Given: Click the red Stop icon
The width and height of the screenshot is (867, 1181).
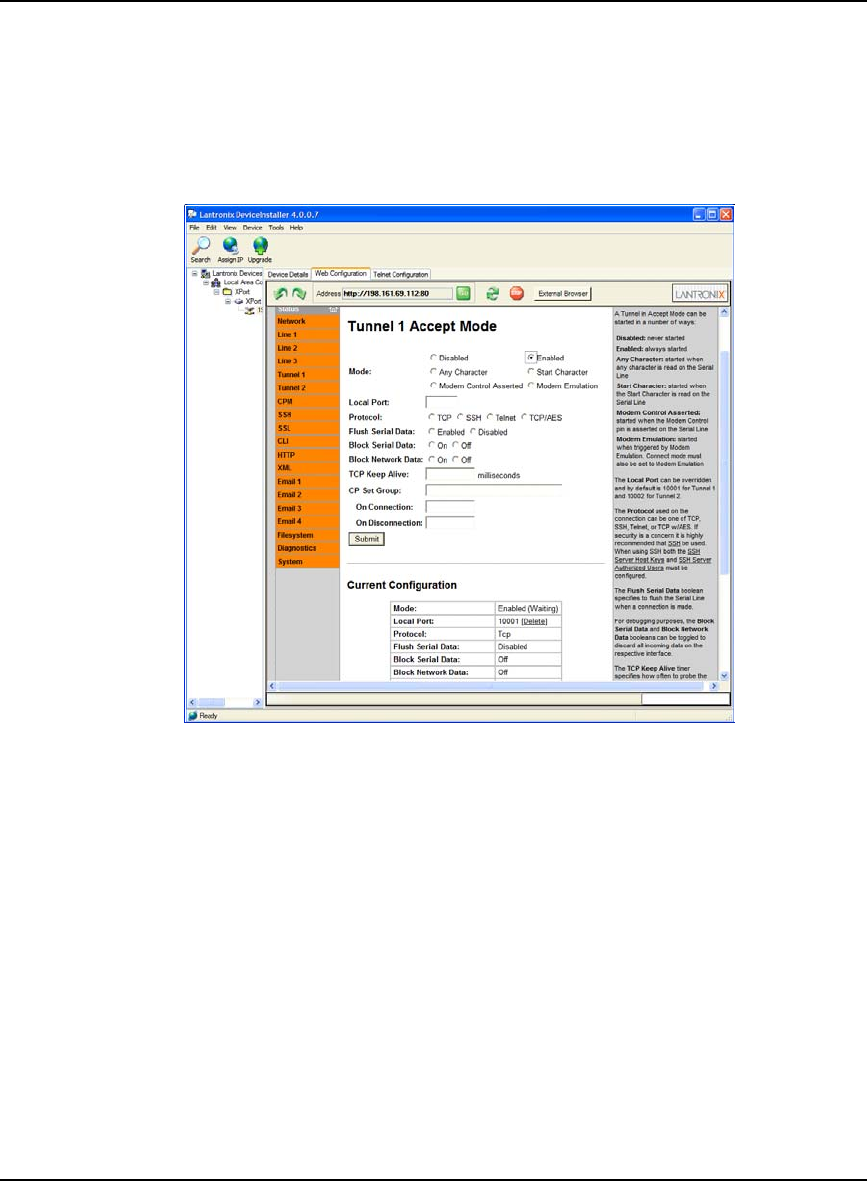Looking at the screenshot, I should (x=517, y=294).
